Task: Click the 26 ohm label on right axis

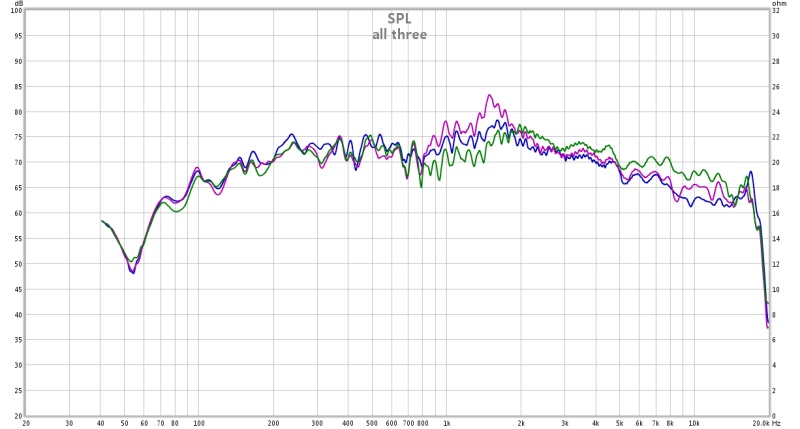Action: [x=777, y=86]
